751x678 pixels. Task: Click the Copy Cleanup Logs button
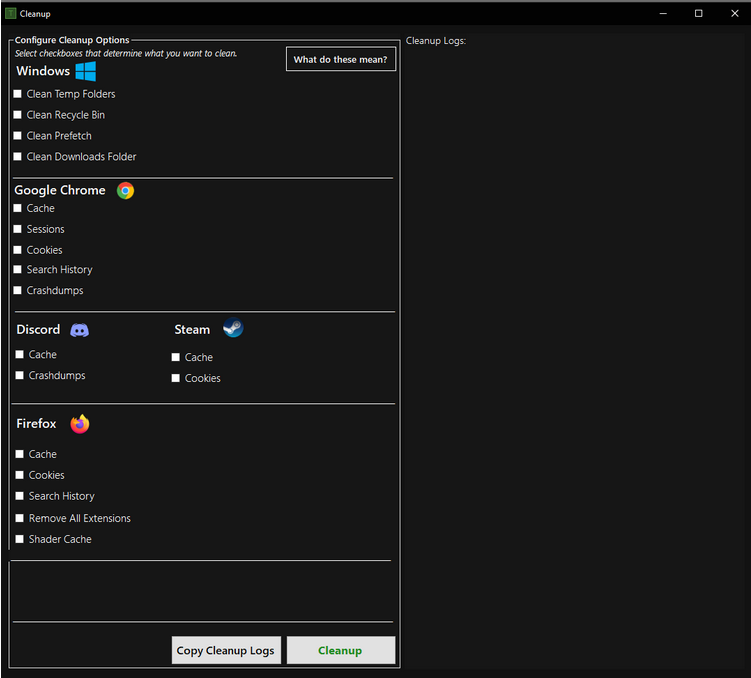point(226,650)
